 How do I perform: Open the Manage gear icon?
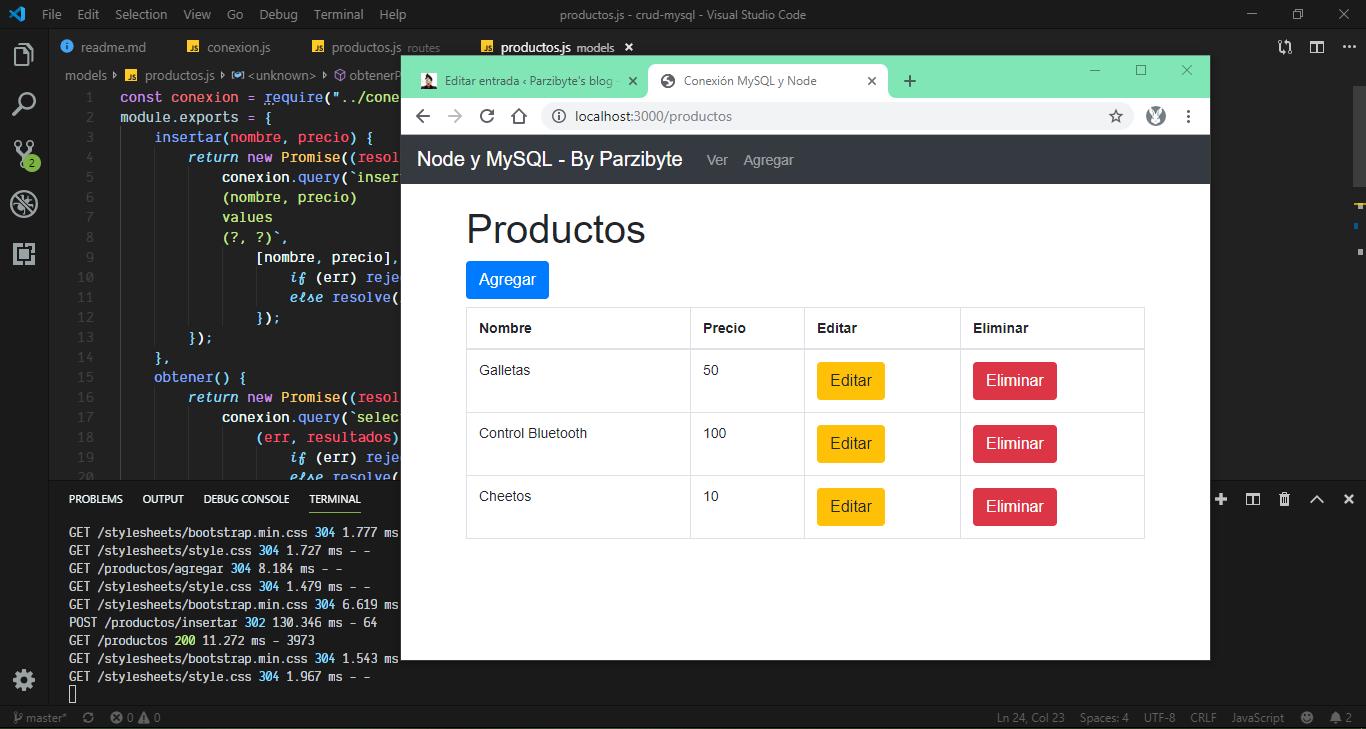pos(24,680)
